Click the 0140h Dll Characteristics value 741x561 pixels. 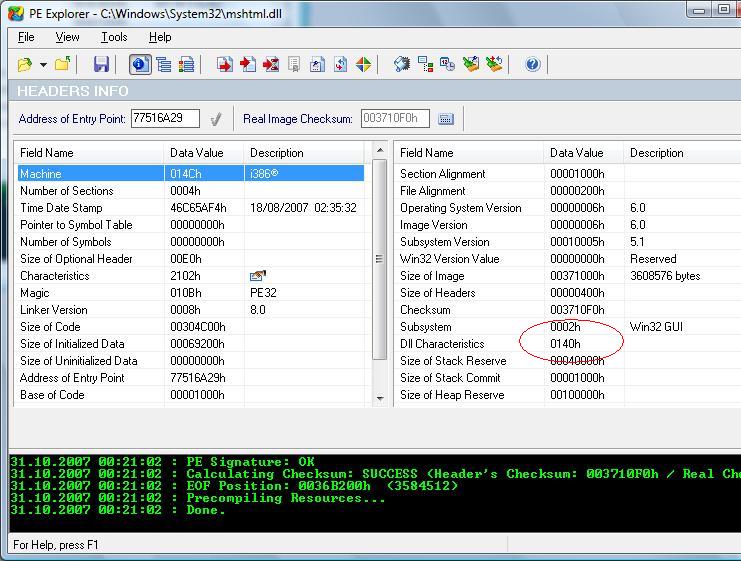565,344
